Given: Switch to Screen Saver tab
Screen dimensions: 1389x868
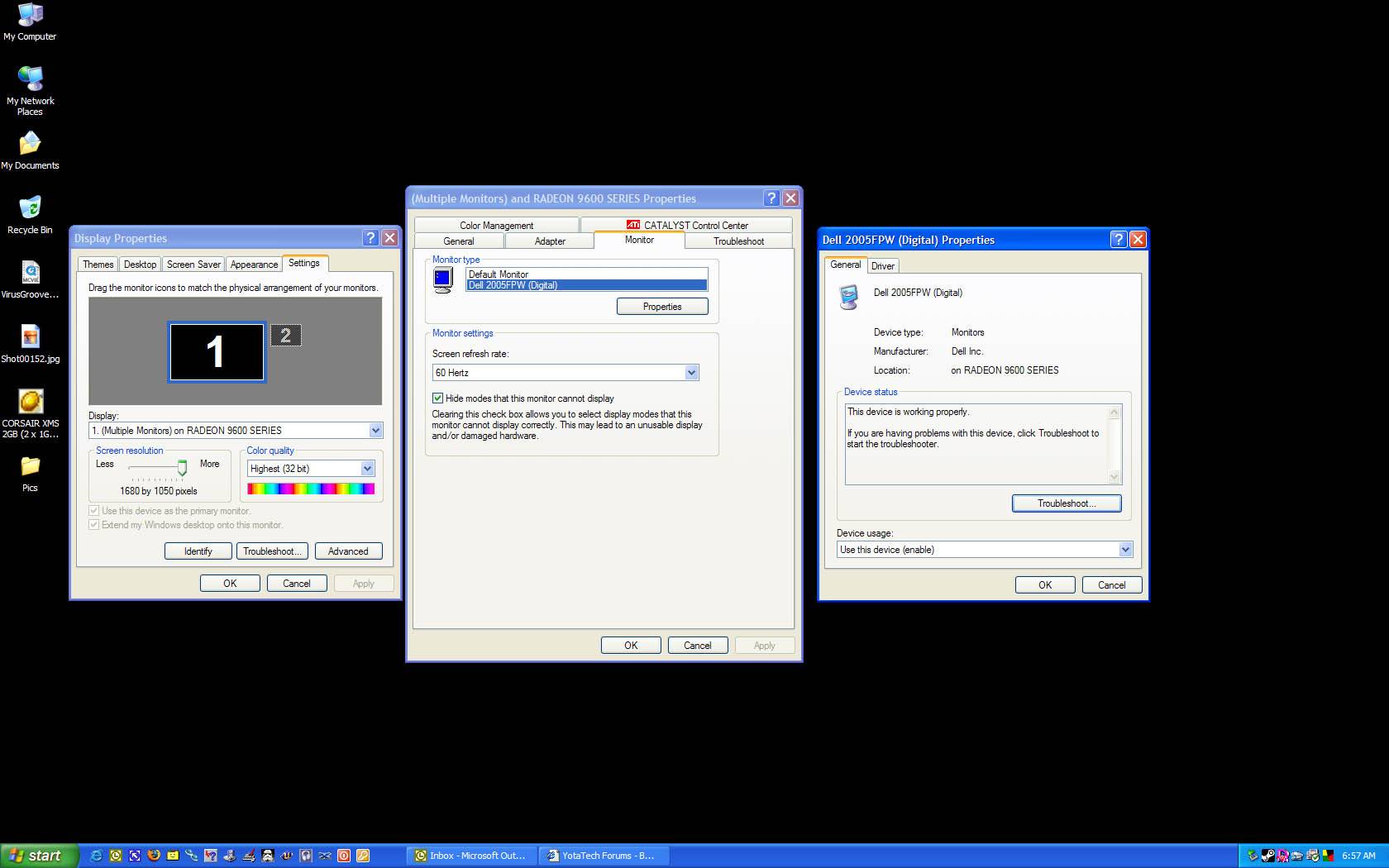Looking at the screenshot, I should [193, 265].
